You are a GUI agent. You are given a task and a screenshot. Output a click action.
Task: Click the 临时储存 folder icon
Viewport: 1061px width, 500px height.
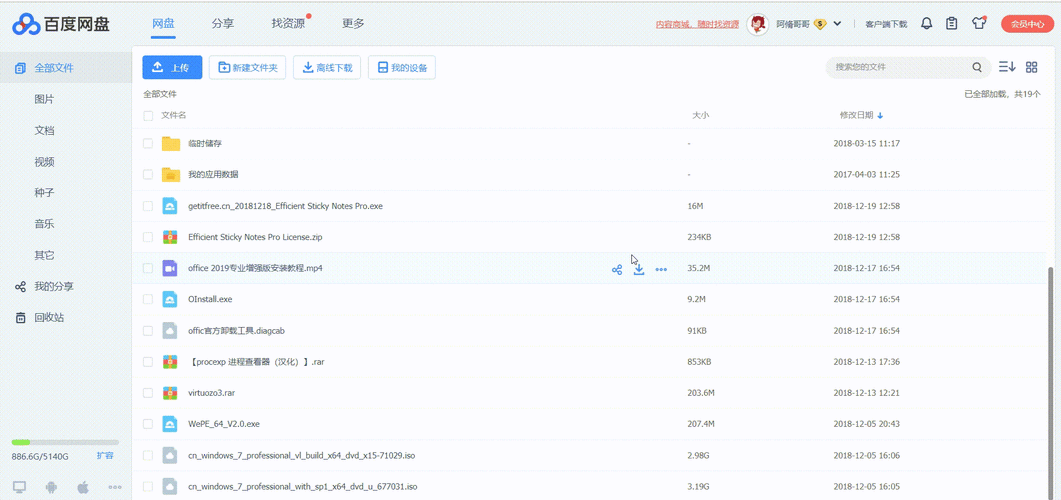coord(171,143)
